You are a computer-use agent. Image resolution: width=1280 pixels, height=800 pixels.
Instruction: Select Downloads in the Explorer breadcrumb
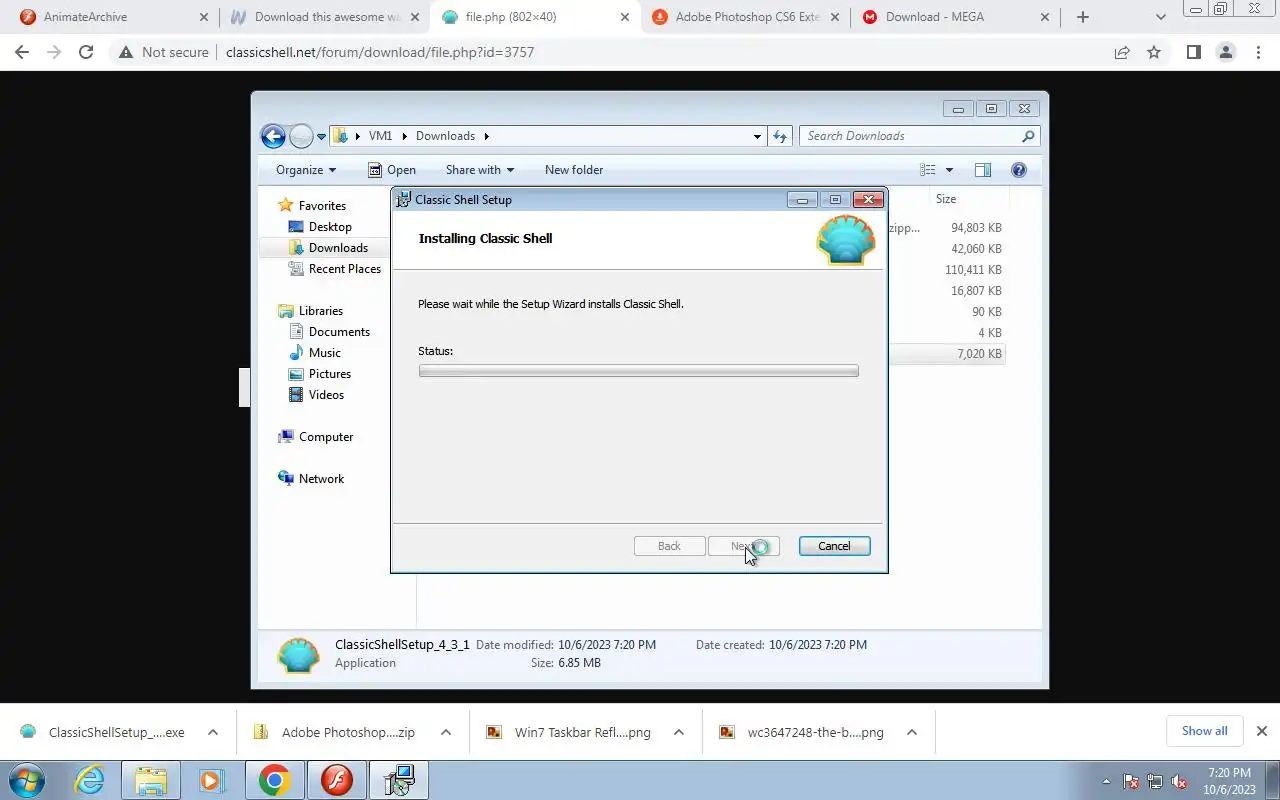pyautogui.click(x=445, y=136)
